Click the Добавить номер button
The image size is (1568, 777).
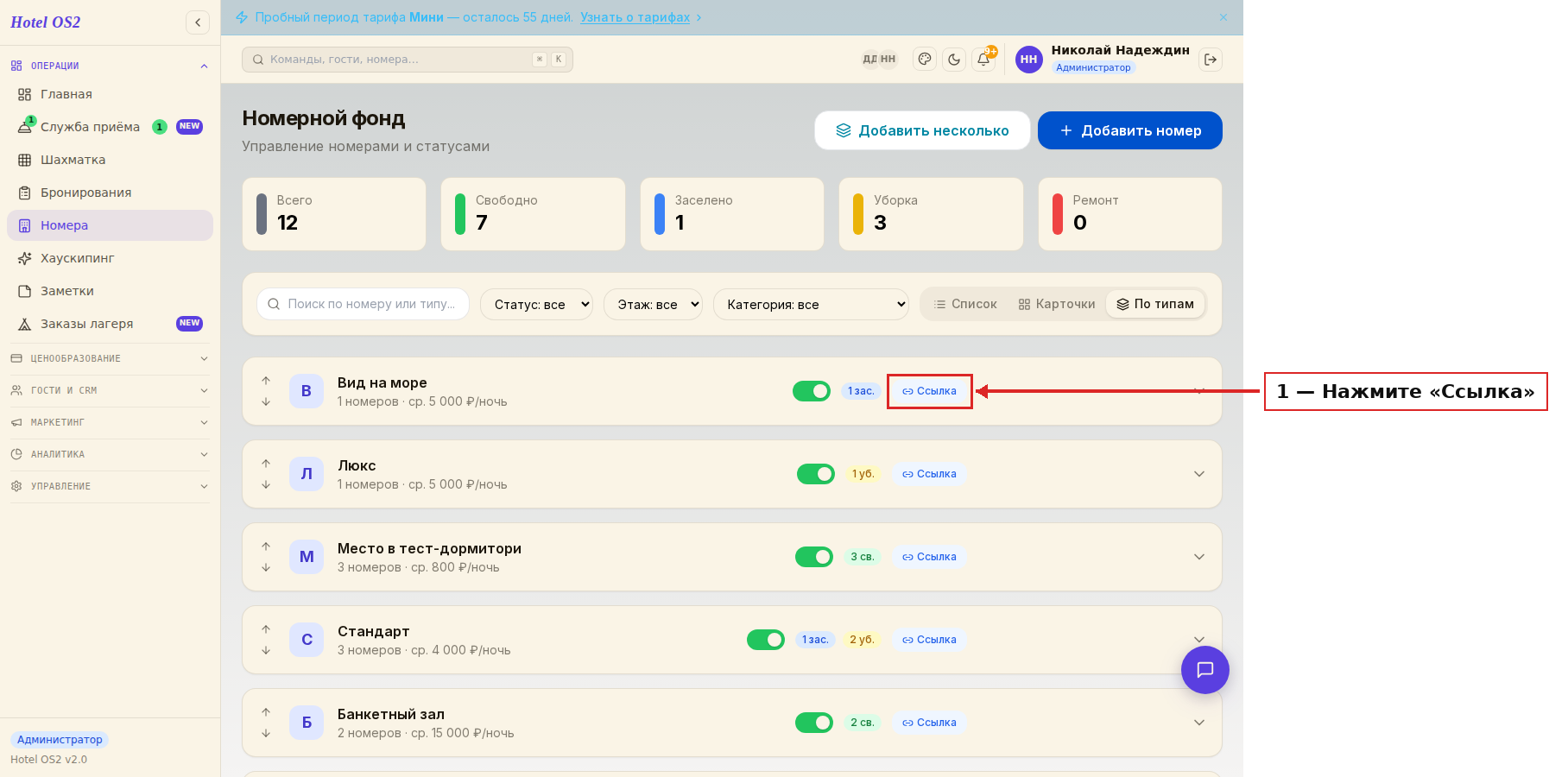(x=1130, y=130)
